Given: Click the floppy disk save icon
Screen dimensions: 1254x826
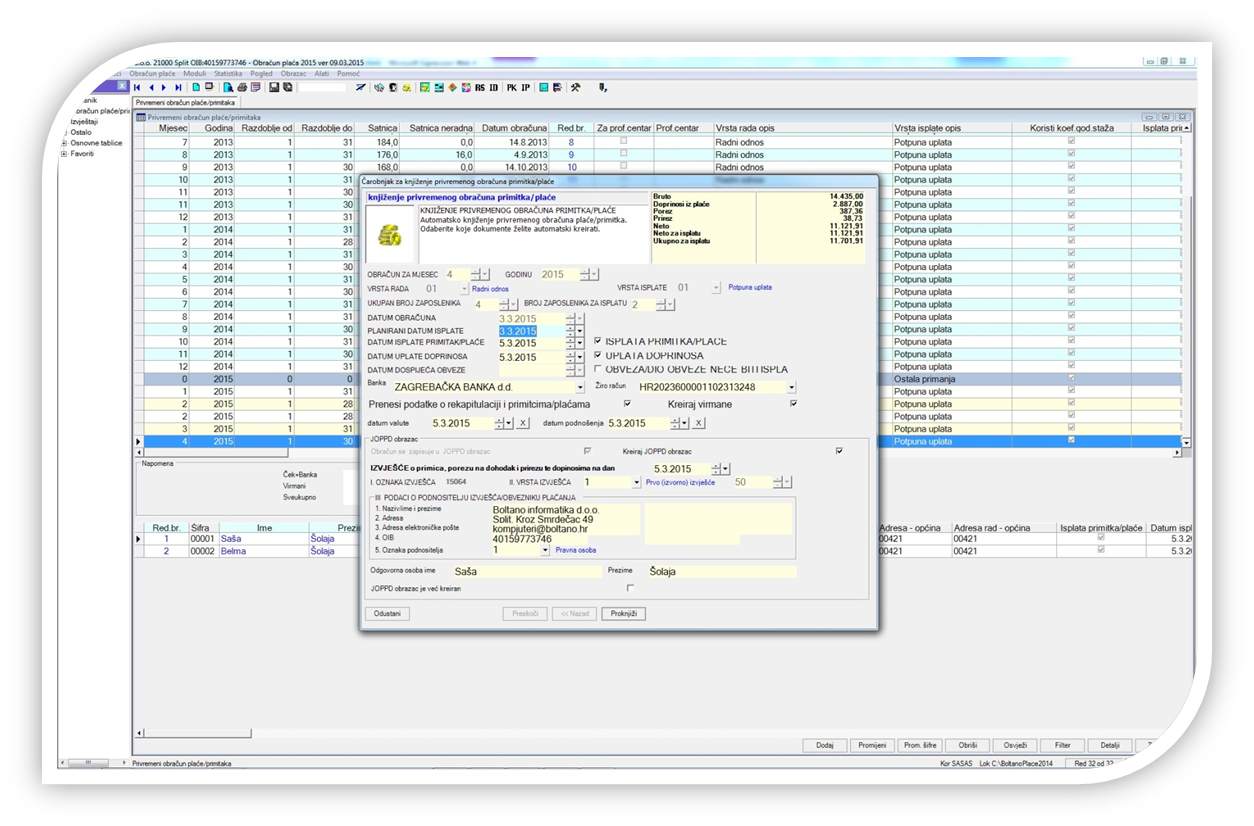Looking at the screenshot, I should click(x=273, y=88).
